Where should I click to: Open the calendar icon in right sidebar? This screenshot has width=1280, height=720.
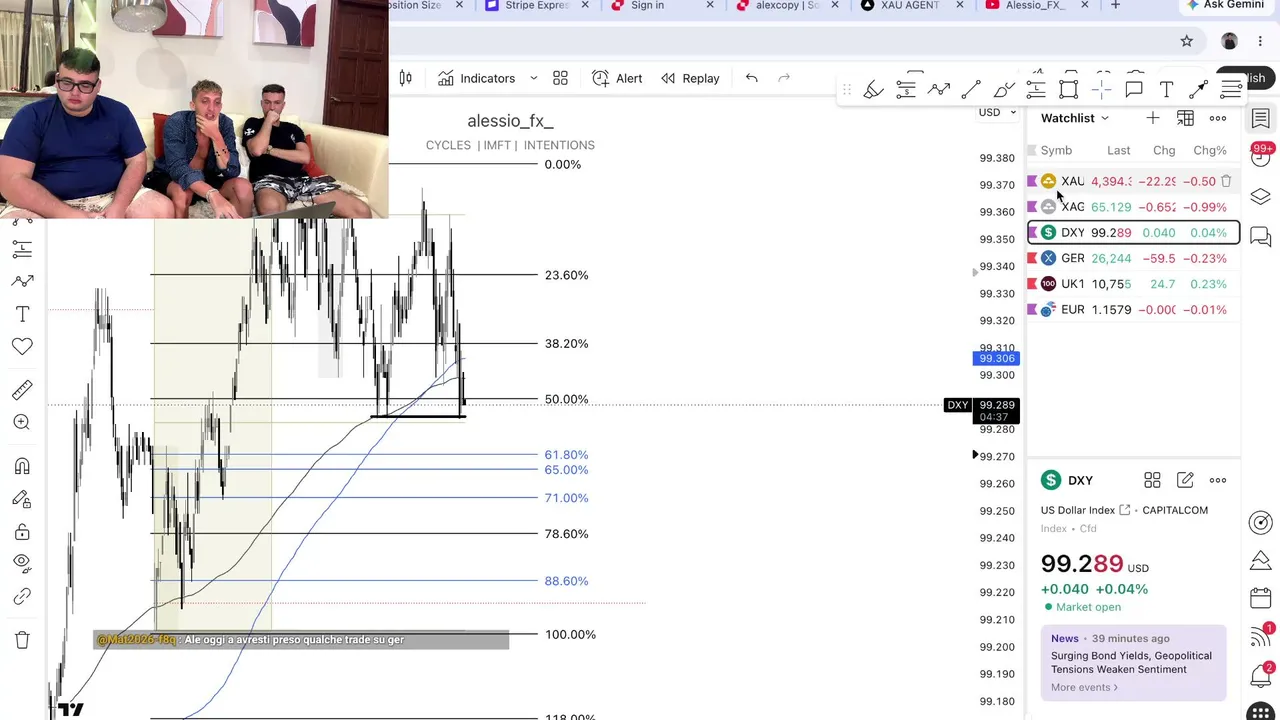point(1260,598)
